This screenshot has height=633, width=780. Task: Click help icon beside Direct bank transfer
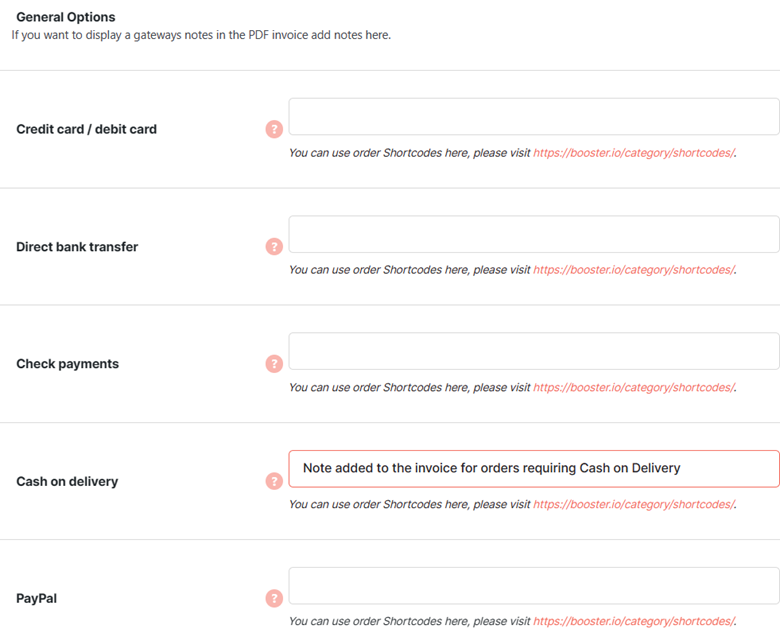tap(274, 246)
